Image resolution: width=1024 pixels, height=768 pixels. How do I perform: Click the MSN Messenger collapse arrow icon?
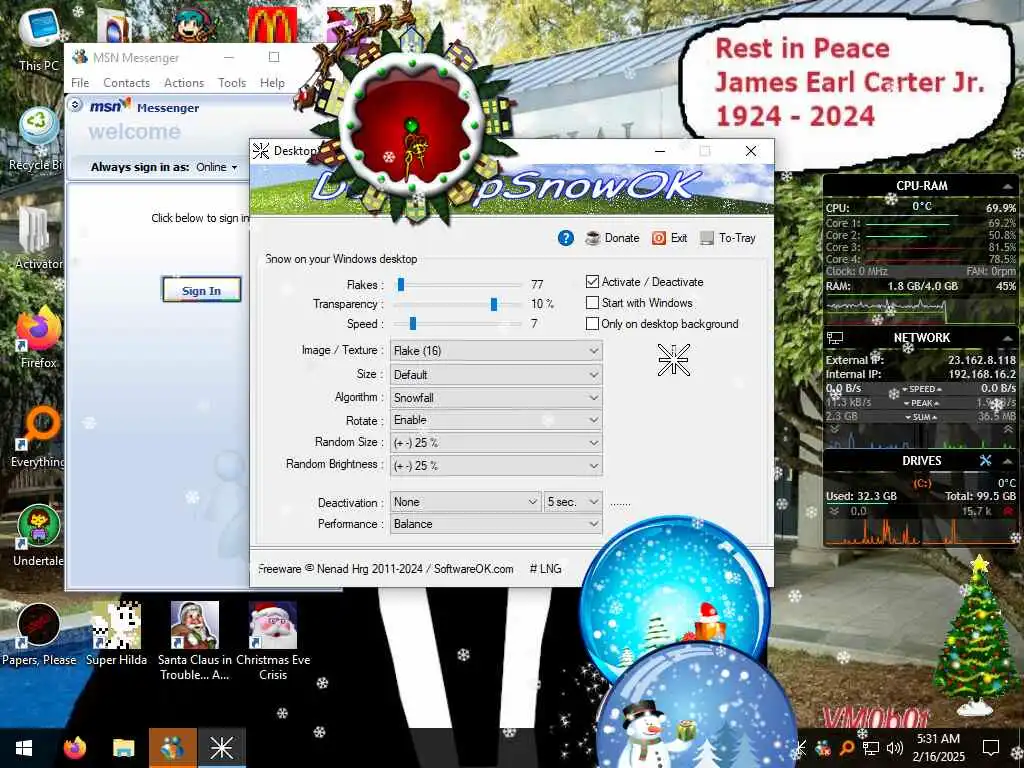75,104
